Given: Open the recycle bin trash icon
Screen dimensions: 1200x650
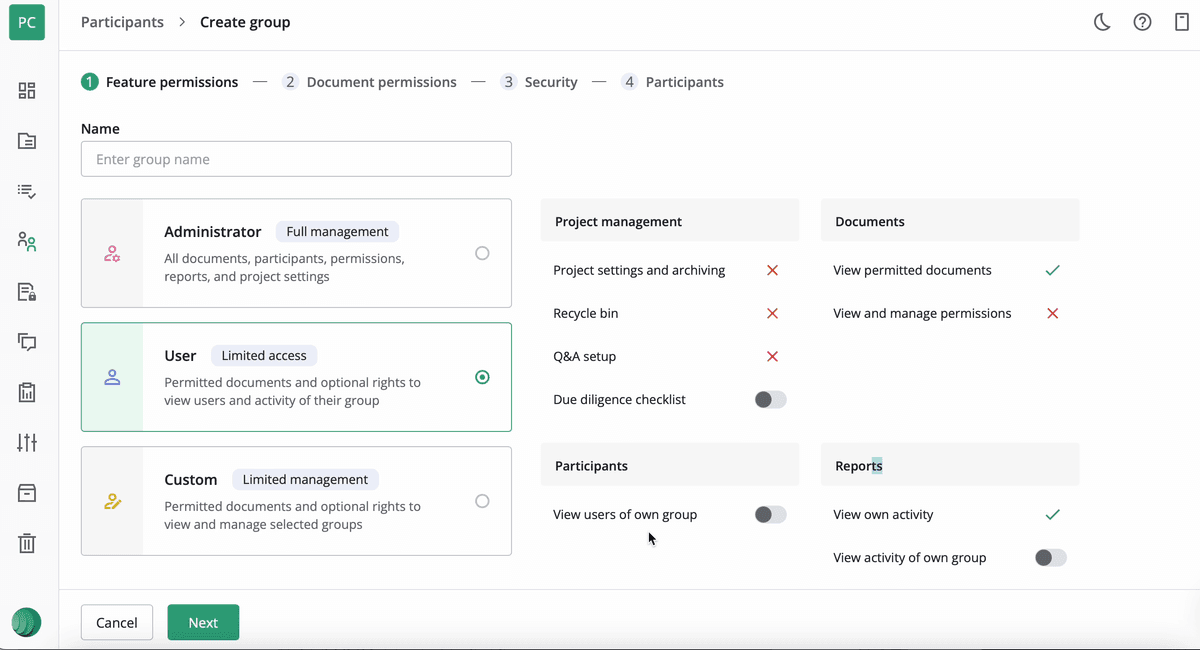Looking at the screenshot, I should pyautogui.click(x=27, y=543).
